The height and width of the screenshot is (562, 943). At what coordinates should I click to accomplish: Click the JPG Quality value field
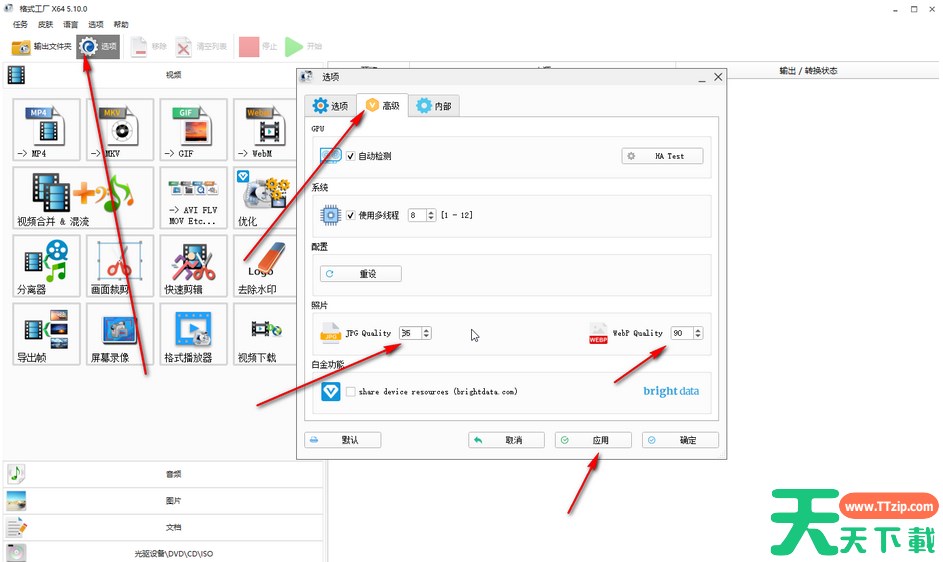pos(411,333)
